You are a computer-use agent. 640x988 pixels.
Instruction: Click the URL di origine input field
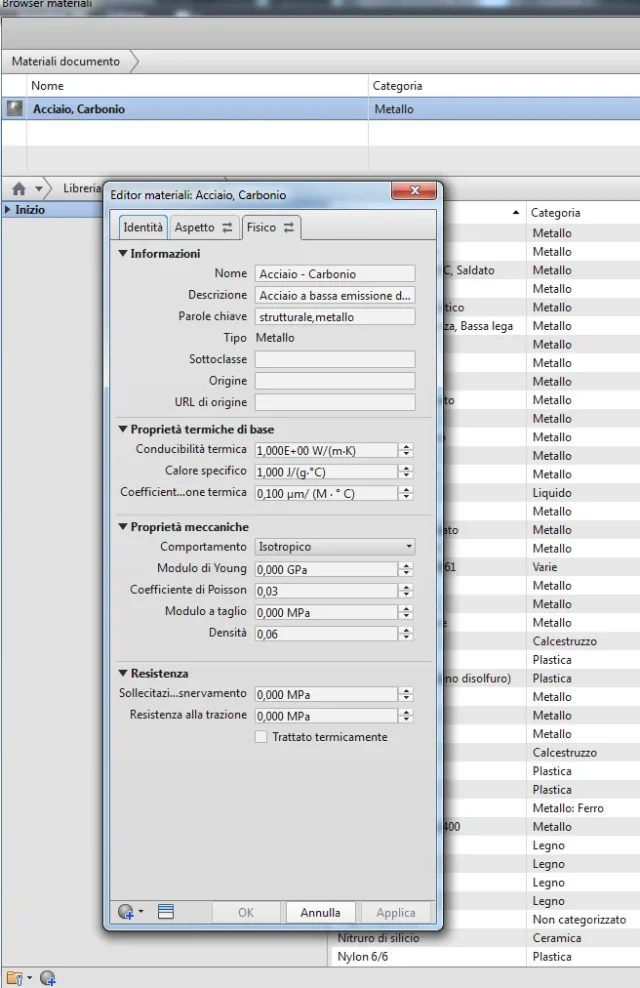[334, 402]
